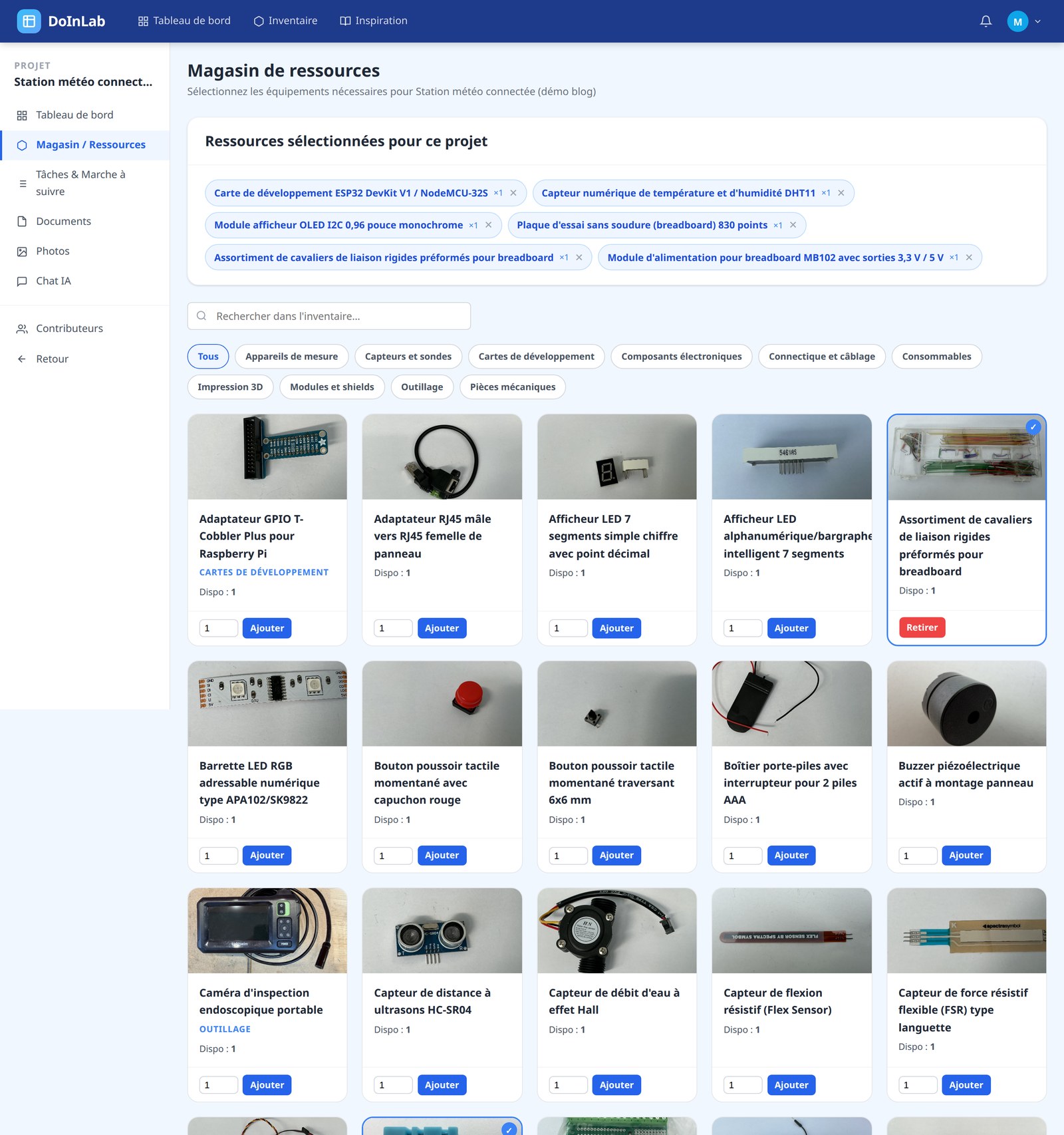Viewport: 1064px width, 1135px height.
Task: Filter by Appareils de mesure
Action: click(291, 357)
